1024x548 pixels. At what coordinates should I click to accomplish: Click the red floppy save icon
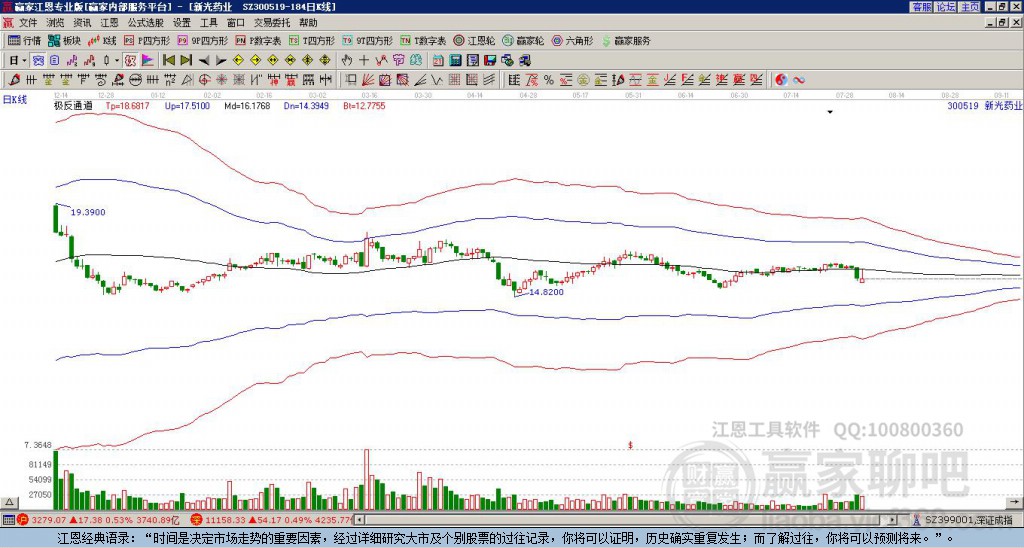coord(490,61)
